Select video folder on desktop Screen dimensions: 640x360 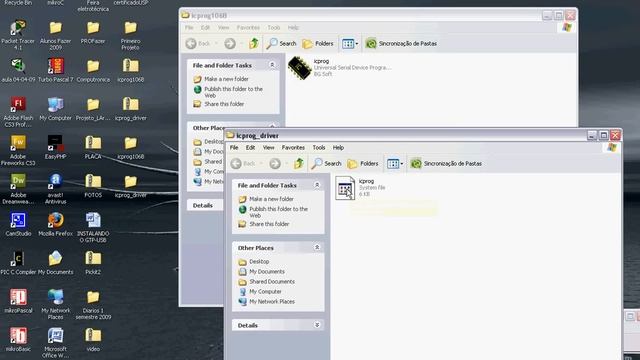pyautogui.click(x=93, y=340)
